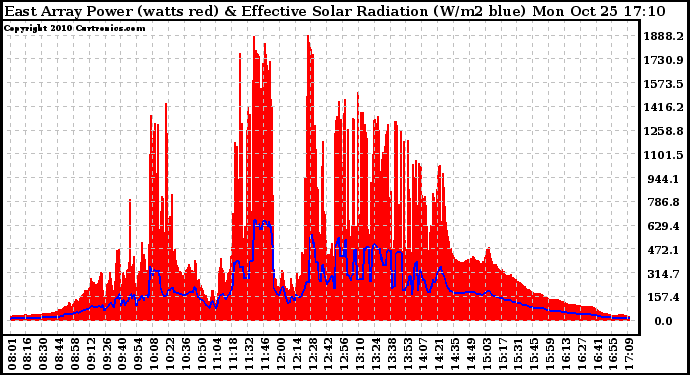Viewport: 690px width, 375px height.
Task: Click the 12:42 time label
Action: pyautogui.click(x=328, y=354)
